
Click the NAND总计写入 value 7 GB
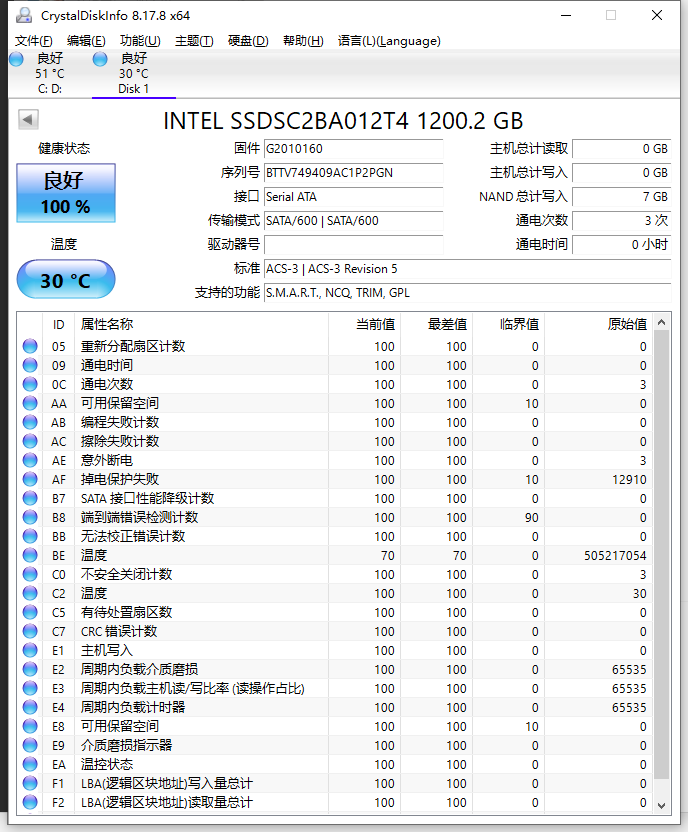pyautogui.click(x=621, y=197)
